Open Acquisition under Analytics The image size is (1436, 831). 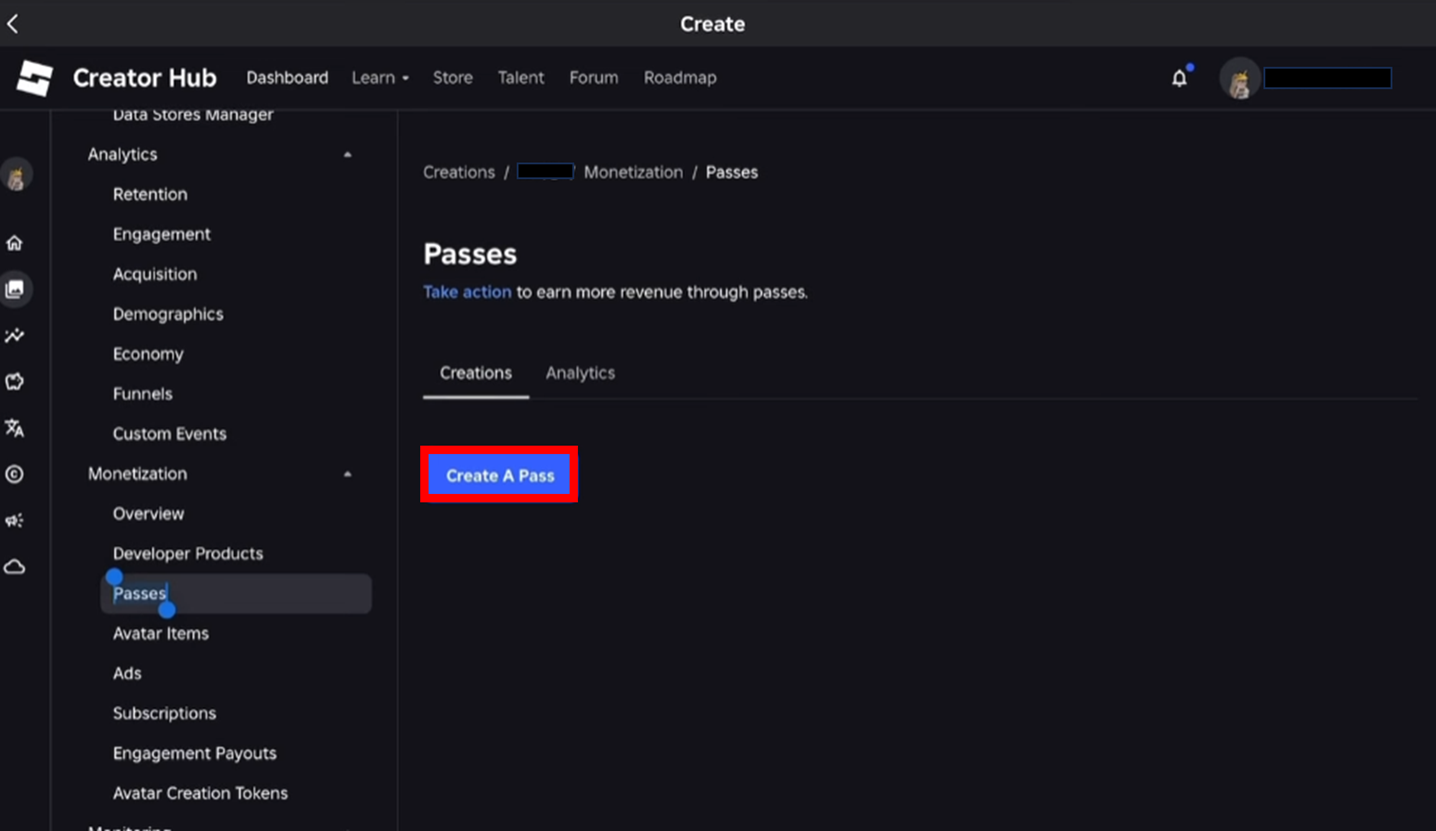(x=155, y=274)
